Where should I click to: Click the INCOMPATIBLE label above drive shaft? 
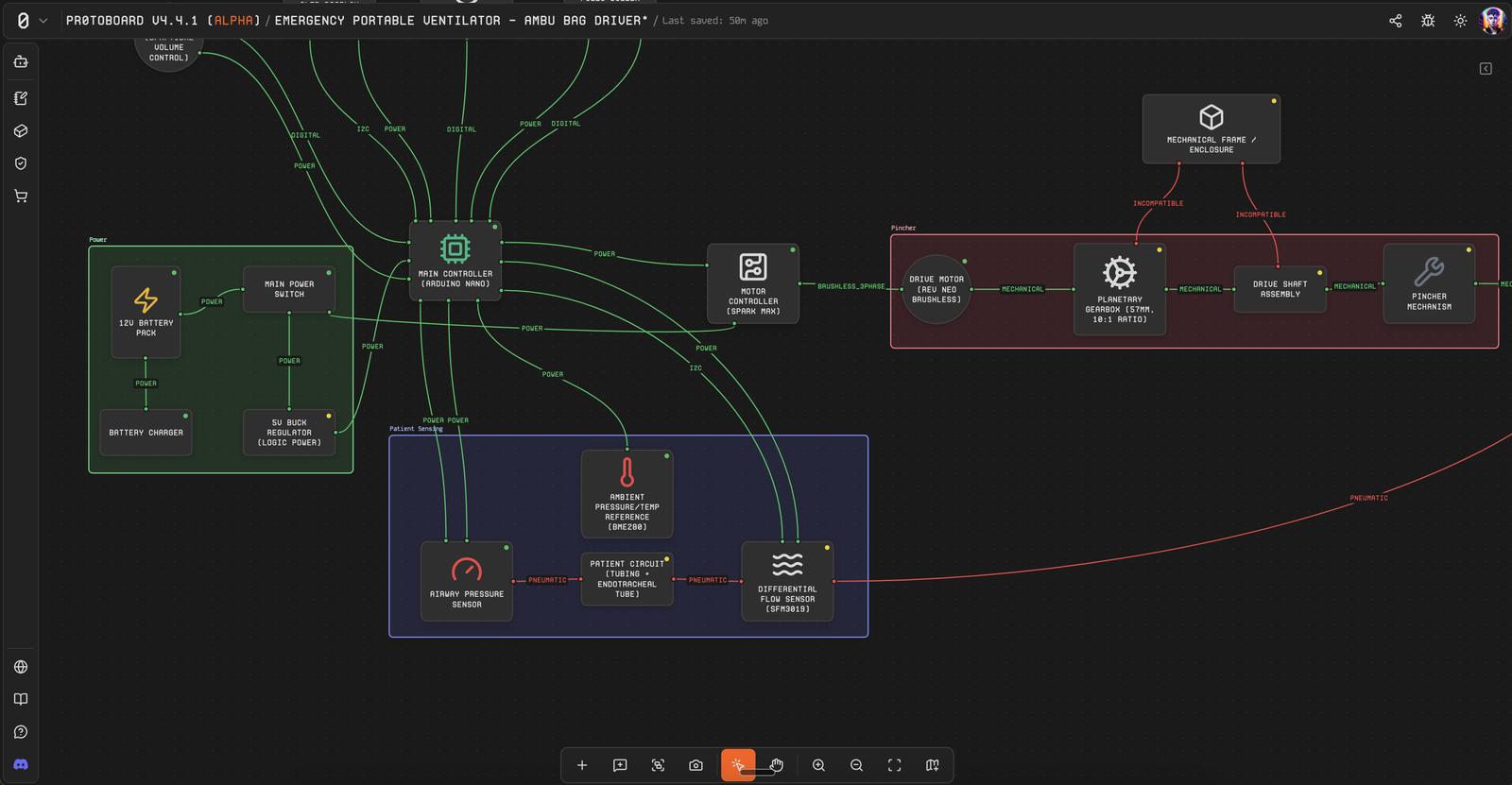(x=1261, y=214)
